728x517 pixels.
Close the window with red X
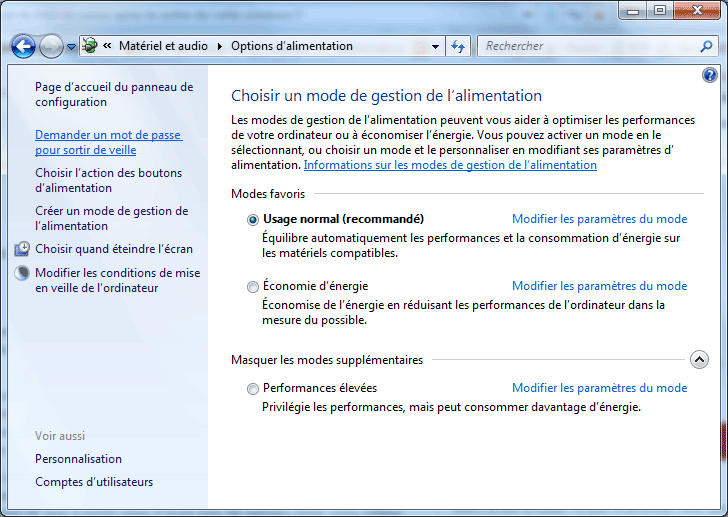coord(697,10)
